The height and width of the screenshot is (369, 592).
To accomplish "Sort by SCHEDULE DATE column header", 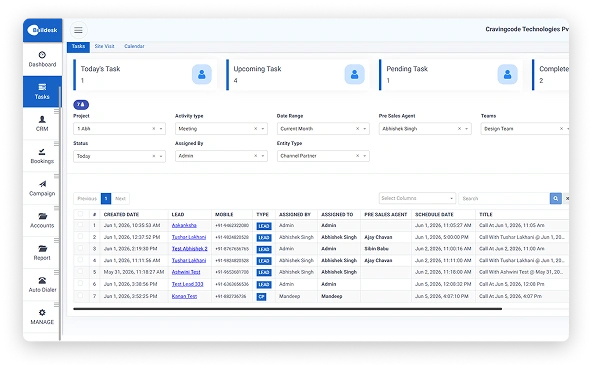I will (x=434, y=215).
